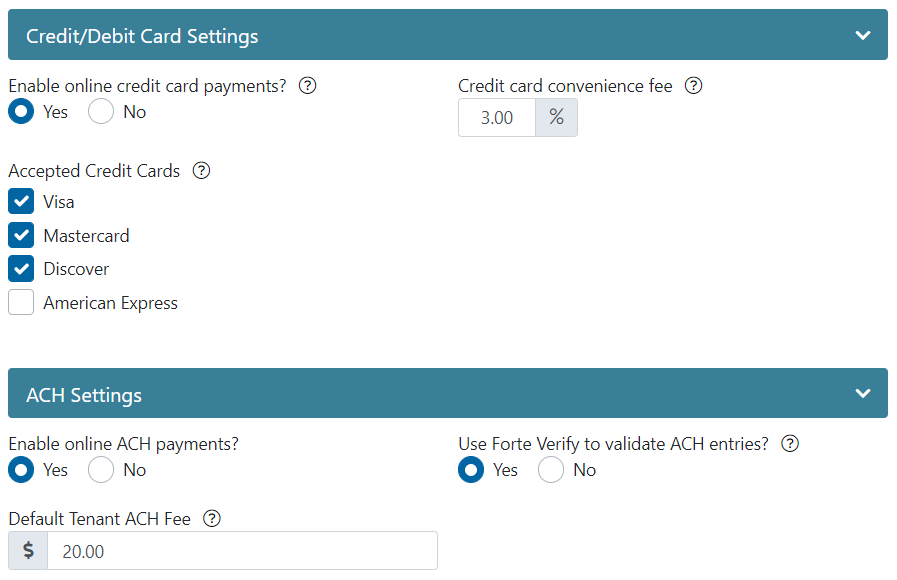Image resolution: width=897 pixels, height=580 pixels.
Task: Uncheck the Mastercard checkbox
Action: pyautogui.click(x=21, y=236)
